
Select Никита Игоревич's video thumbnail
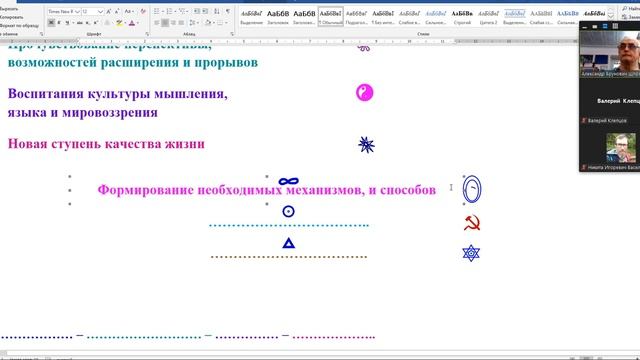620,149
